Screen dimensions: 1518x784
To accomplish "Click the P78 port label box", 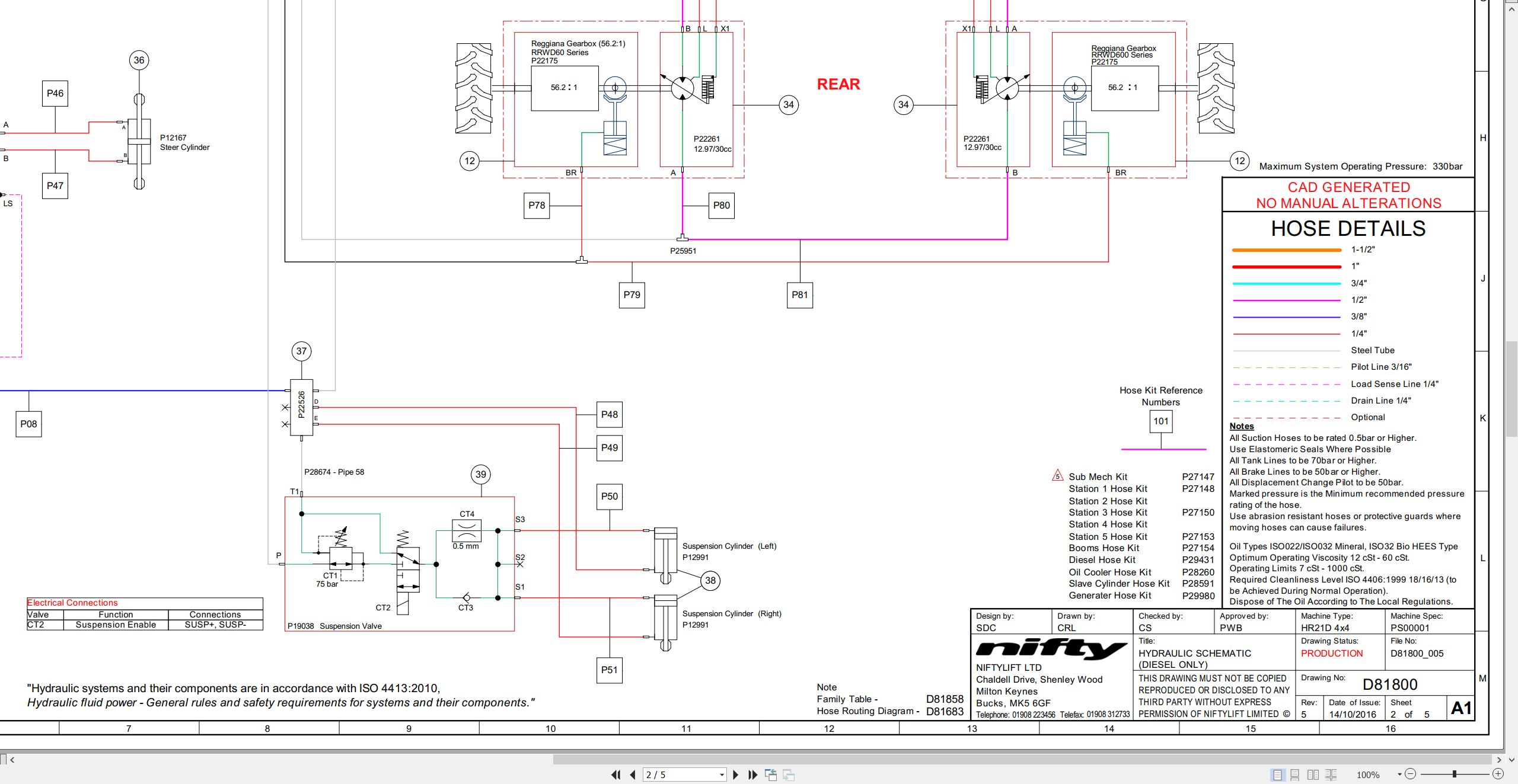I will pos(537,206).
